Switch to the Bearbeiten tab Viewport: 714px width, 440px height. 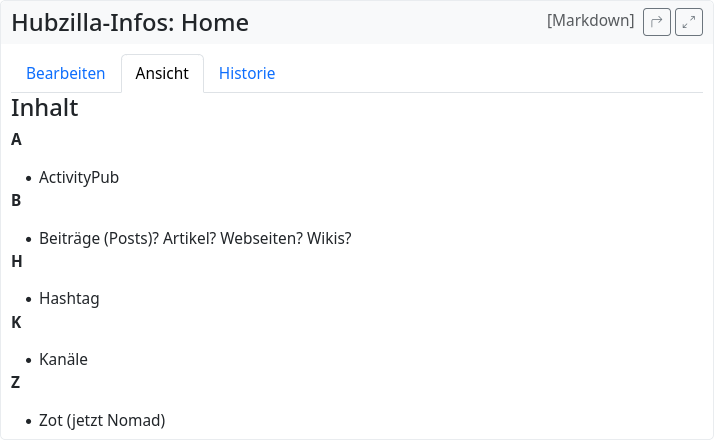pos(66,73)
